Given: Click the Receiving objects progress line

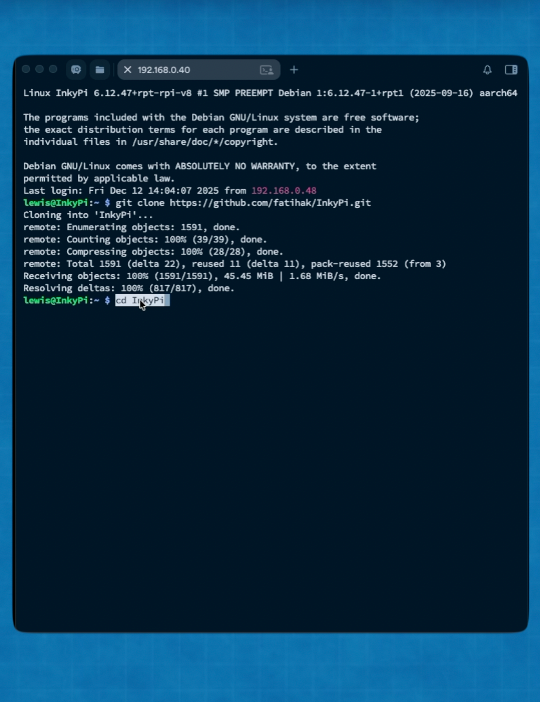Looking at the screenshot, I should click(202, 276).
